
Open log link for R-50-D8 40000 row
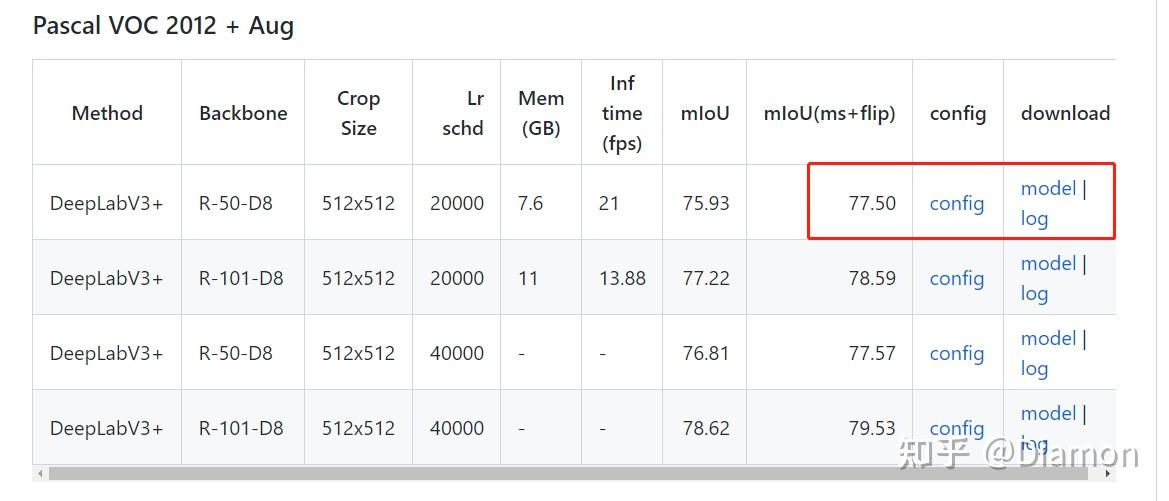1035,369
